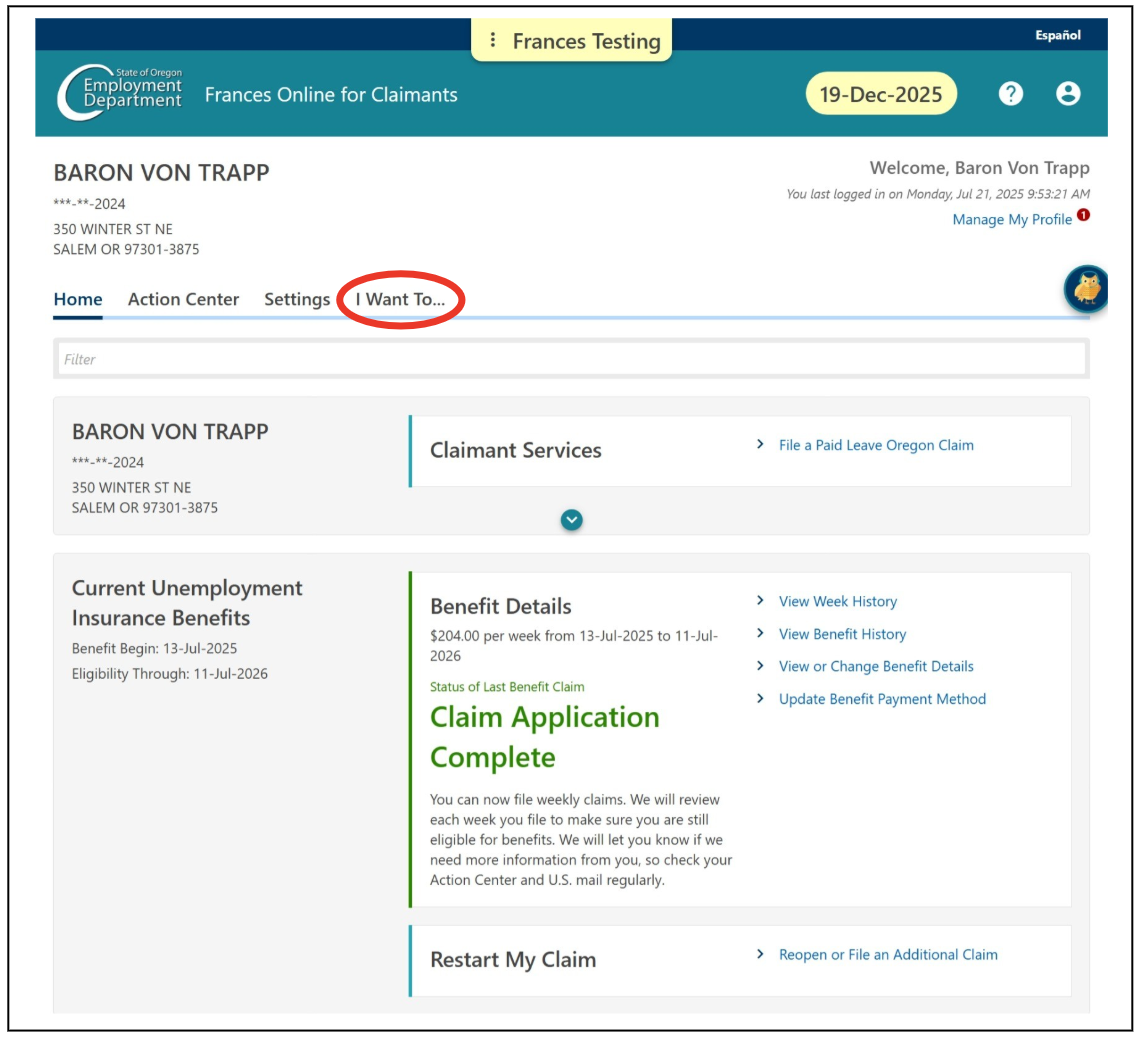Open the help question mark icon
Viewport: 1146px width, 1043px height.
1011,94
